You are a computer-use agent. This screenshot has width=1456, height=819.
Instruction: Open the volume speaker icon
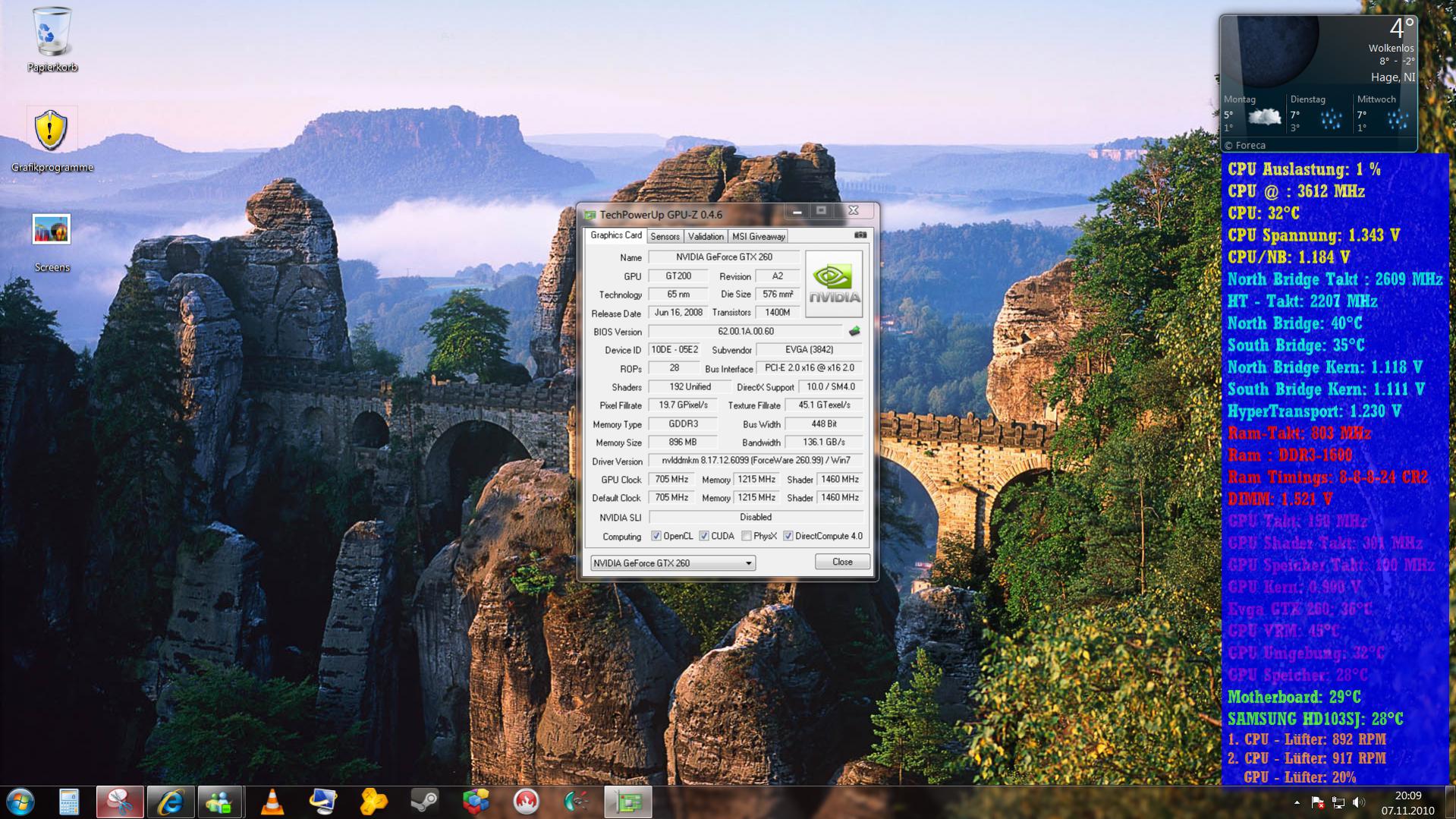click(x=1358, y=802)
